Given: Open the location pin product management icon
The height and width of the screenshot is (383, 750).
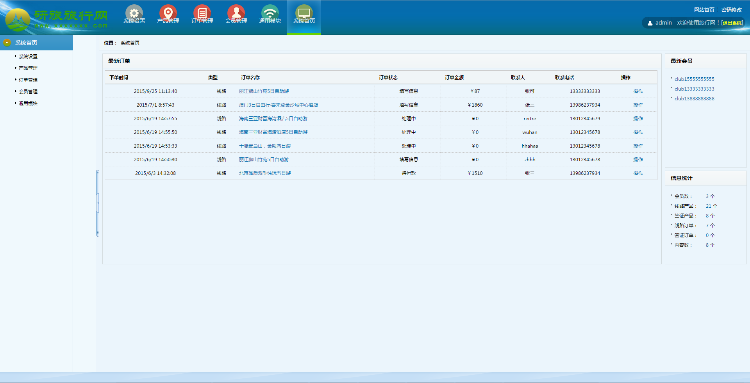Looking at the screenshot, I should click(168, 12).
